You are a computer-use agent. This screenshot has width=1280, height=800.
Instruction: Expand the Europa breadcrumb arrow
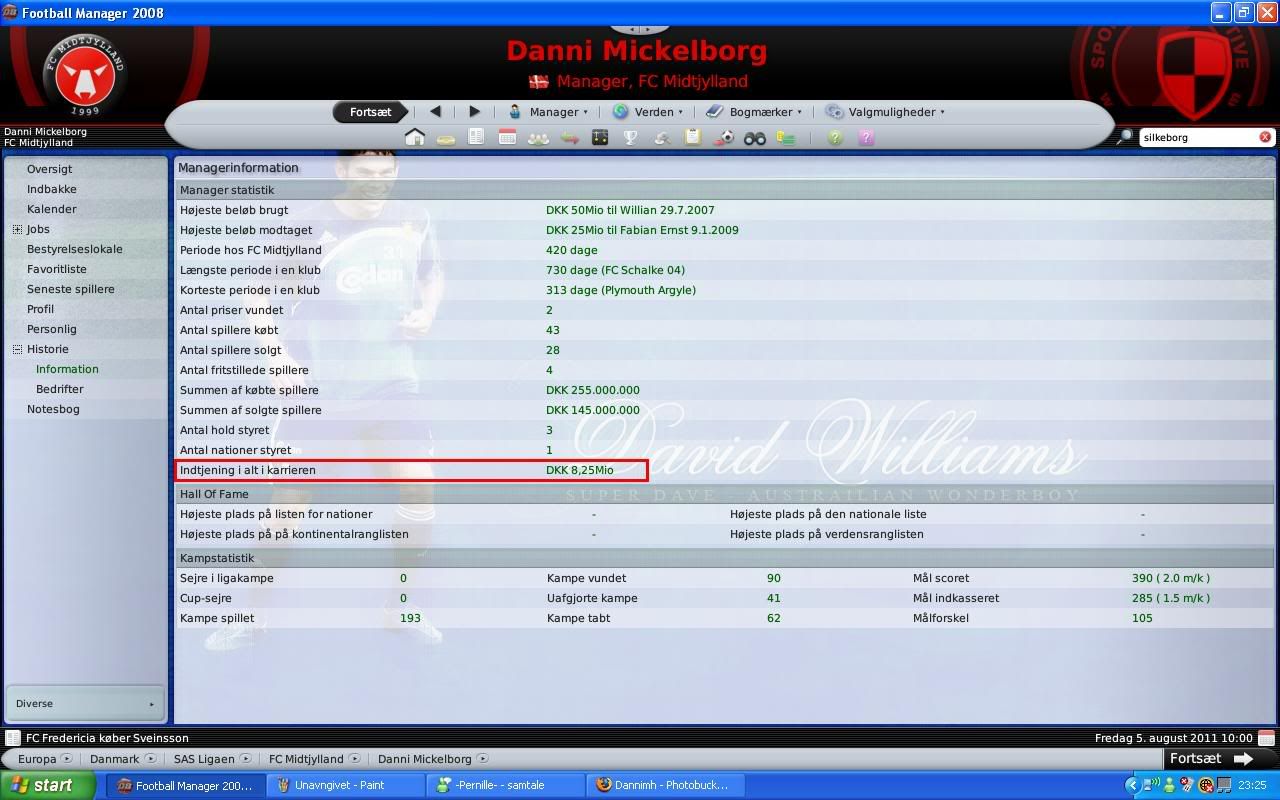(67, 759)
